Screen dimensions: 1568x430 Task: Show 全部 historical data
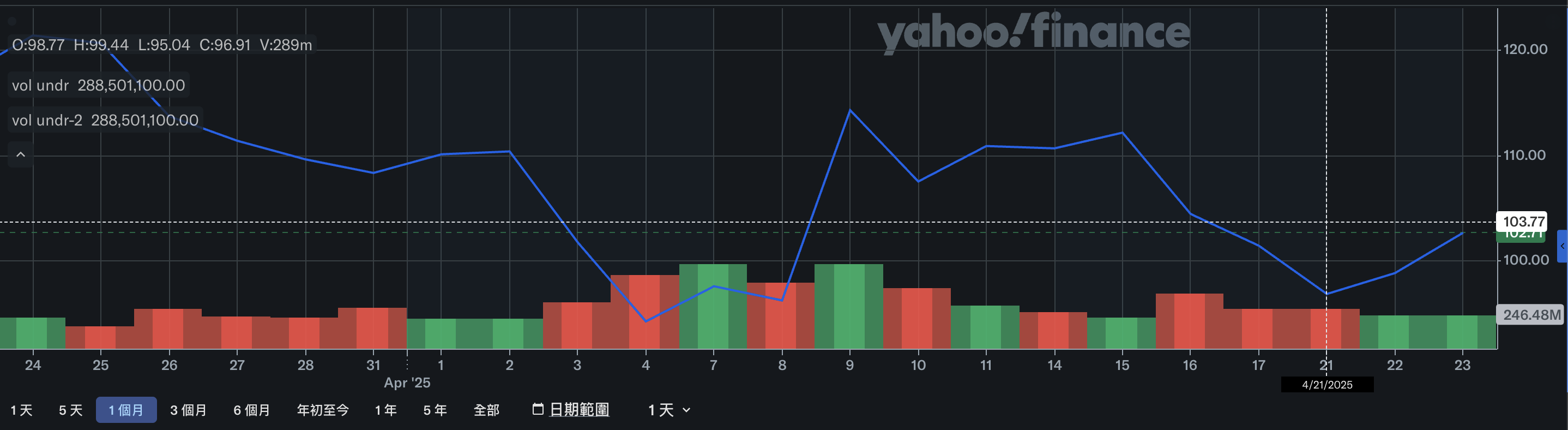click(486, 410)
